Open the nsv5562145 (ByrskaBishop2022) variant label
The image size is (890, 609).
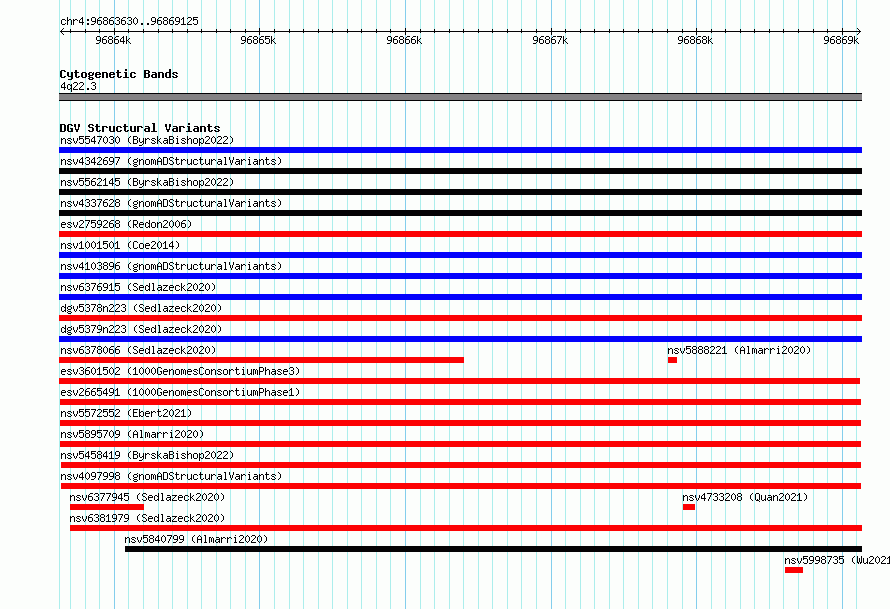coord(147,182)
